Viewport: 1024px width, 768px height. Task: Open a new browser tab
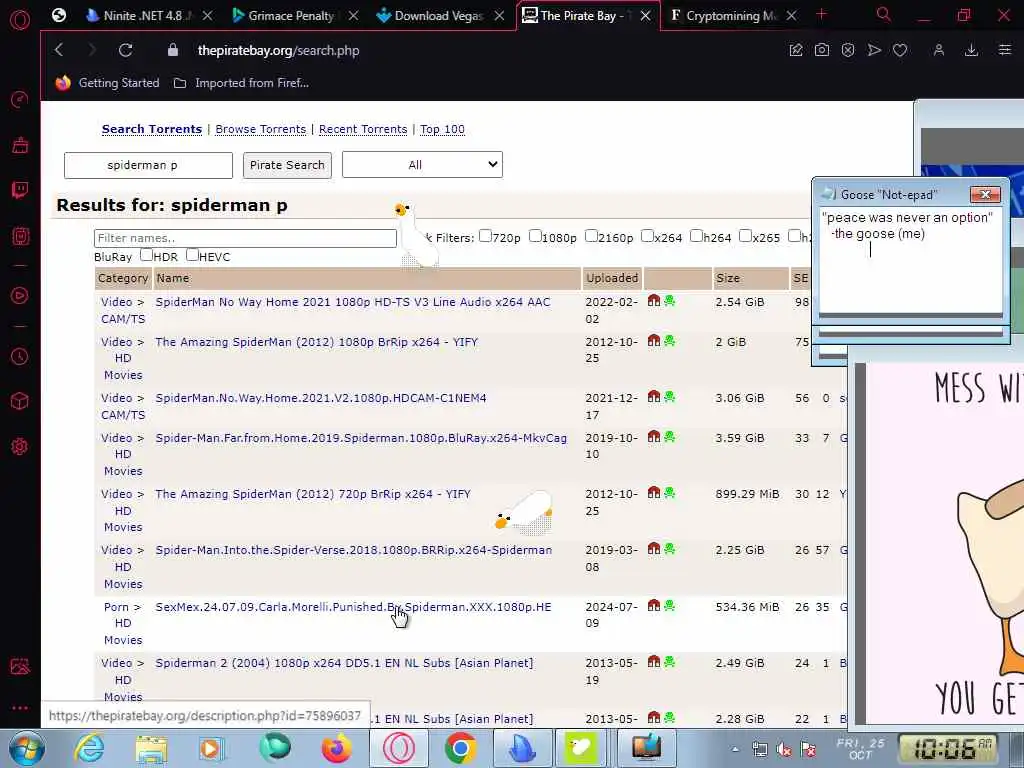coord(822,14)
